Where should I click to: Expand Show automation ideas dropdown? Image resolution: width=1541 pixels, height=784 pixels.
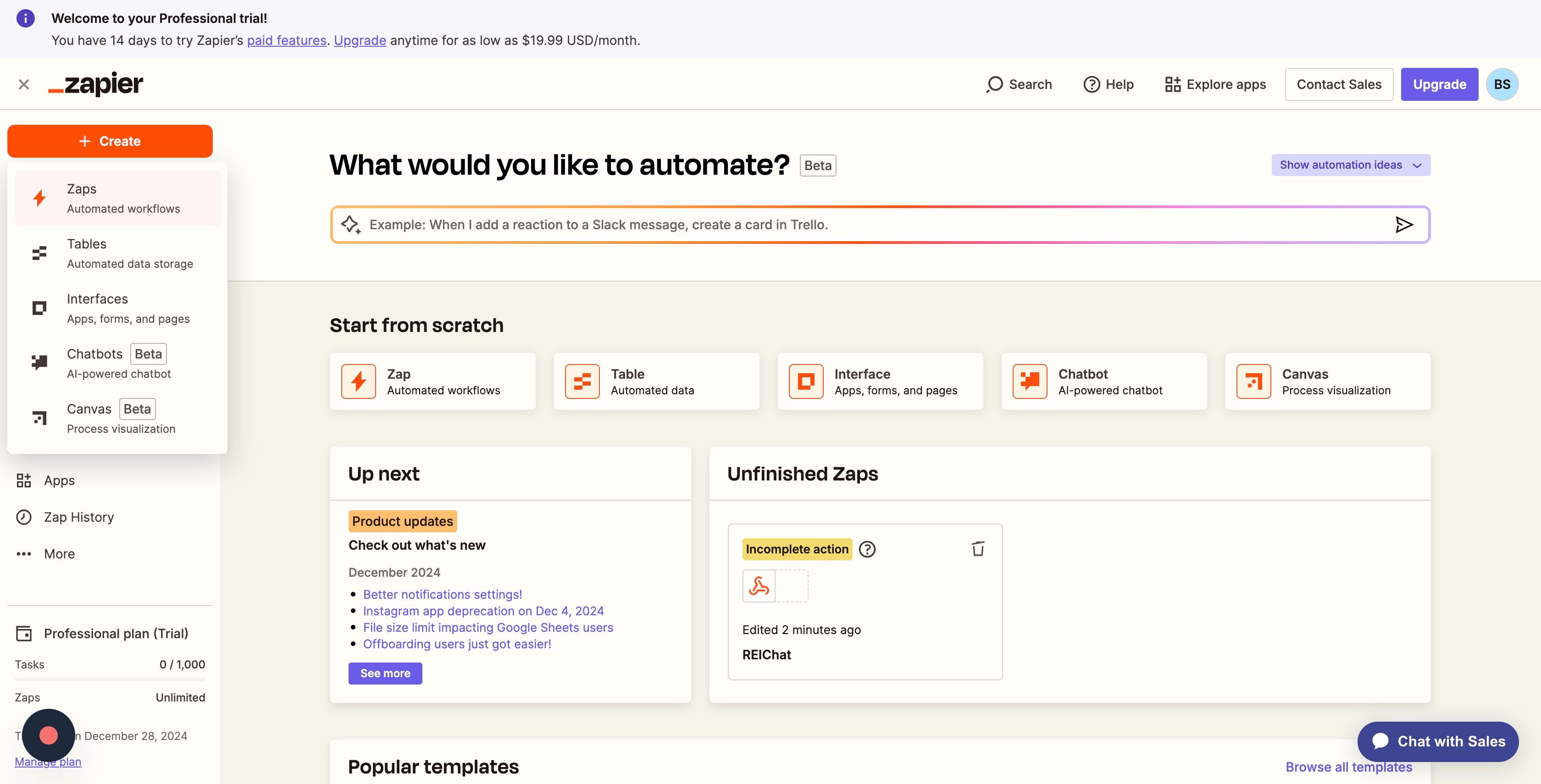1351,165
